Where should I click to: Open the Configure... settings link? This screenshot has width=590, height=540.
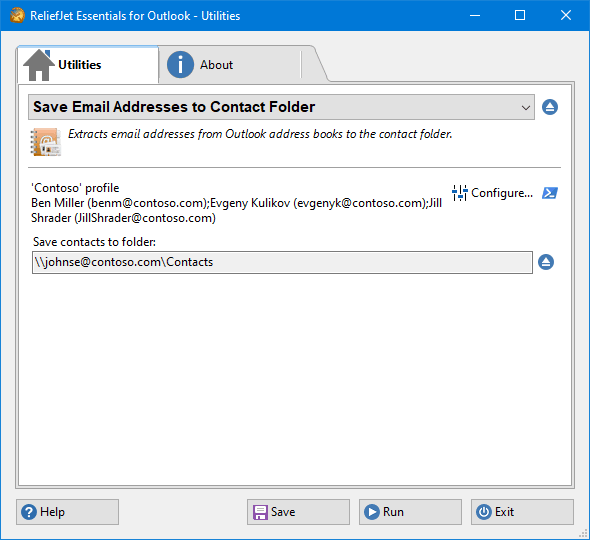point(502,193)
